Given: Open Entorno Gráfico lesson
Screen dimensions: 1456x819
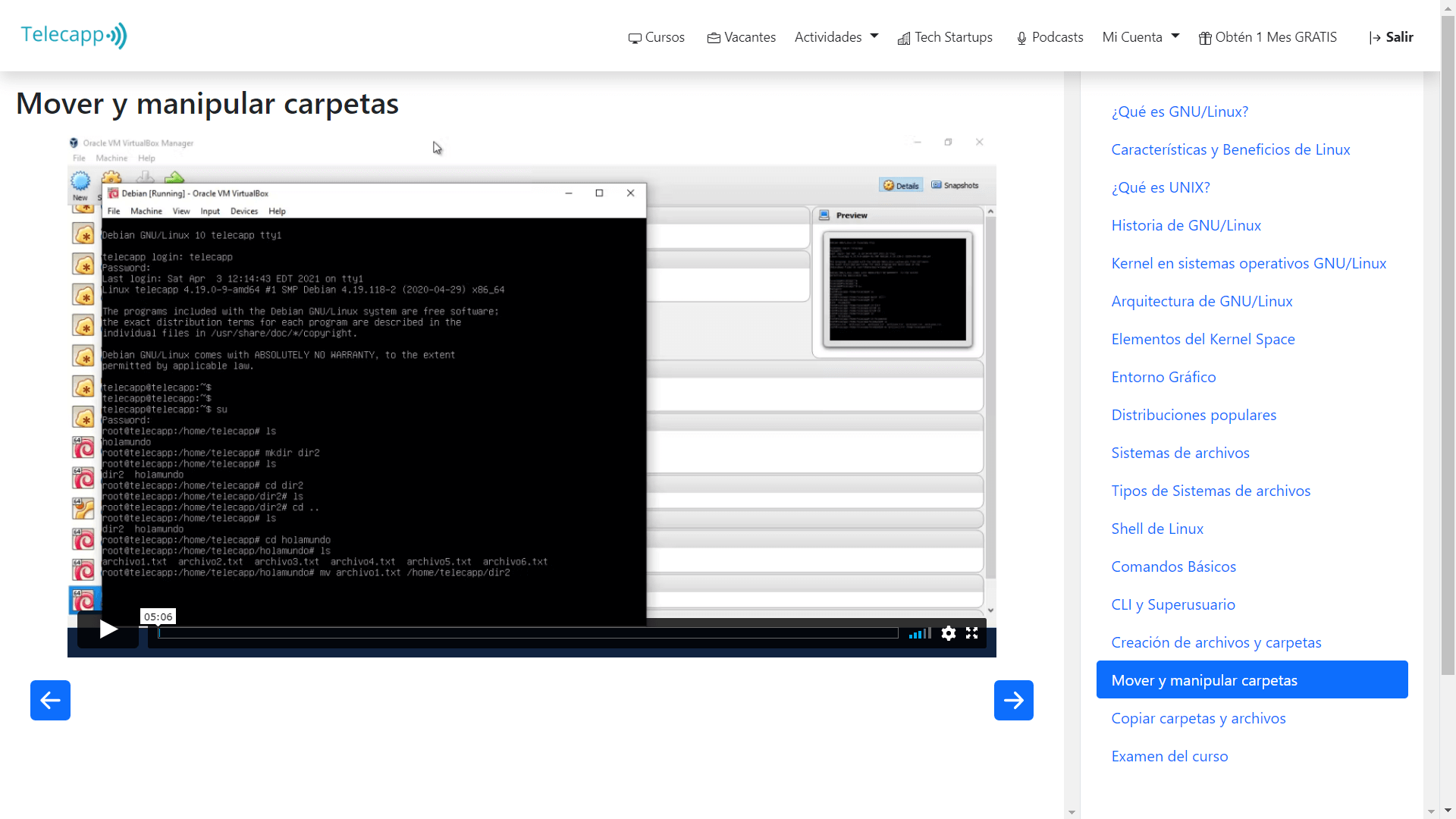Looking at the screenshot, I should pyautogui.click(x=1164, y=377).
